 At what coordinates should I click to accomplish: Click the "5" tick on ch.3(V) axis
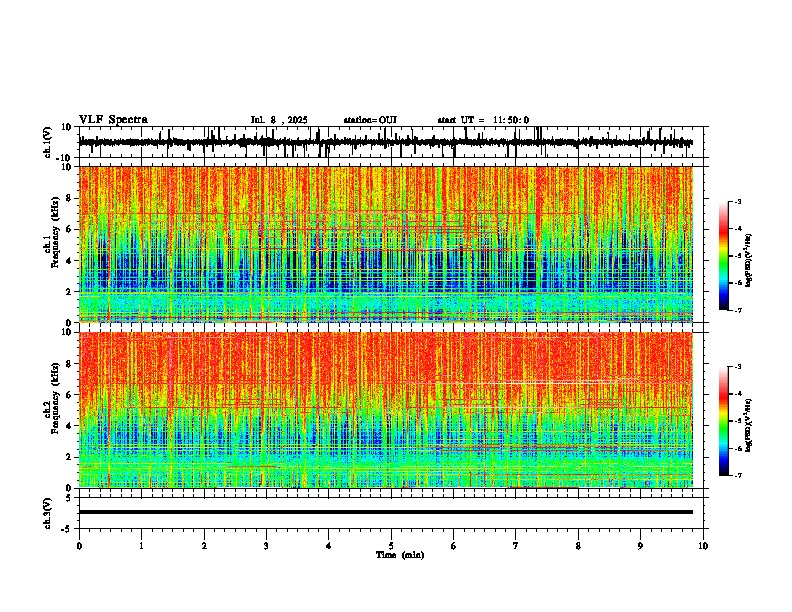[x=69, y=498]
